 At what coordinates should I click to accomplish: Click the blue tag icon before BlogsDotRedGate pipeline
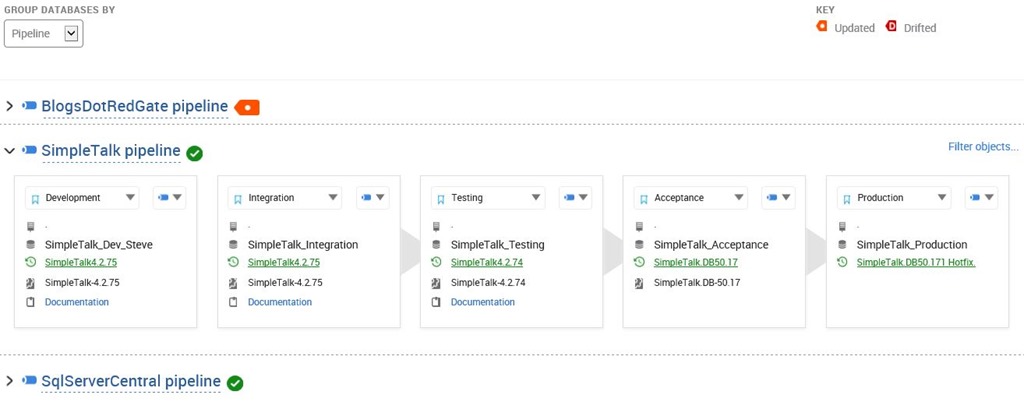click(29, 106)
